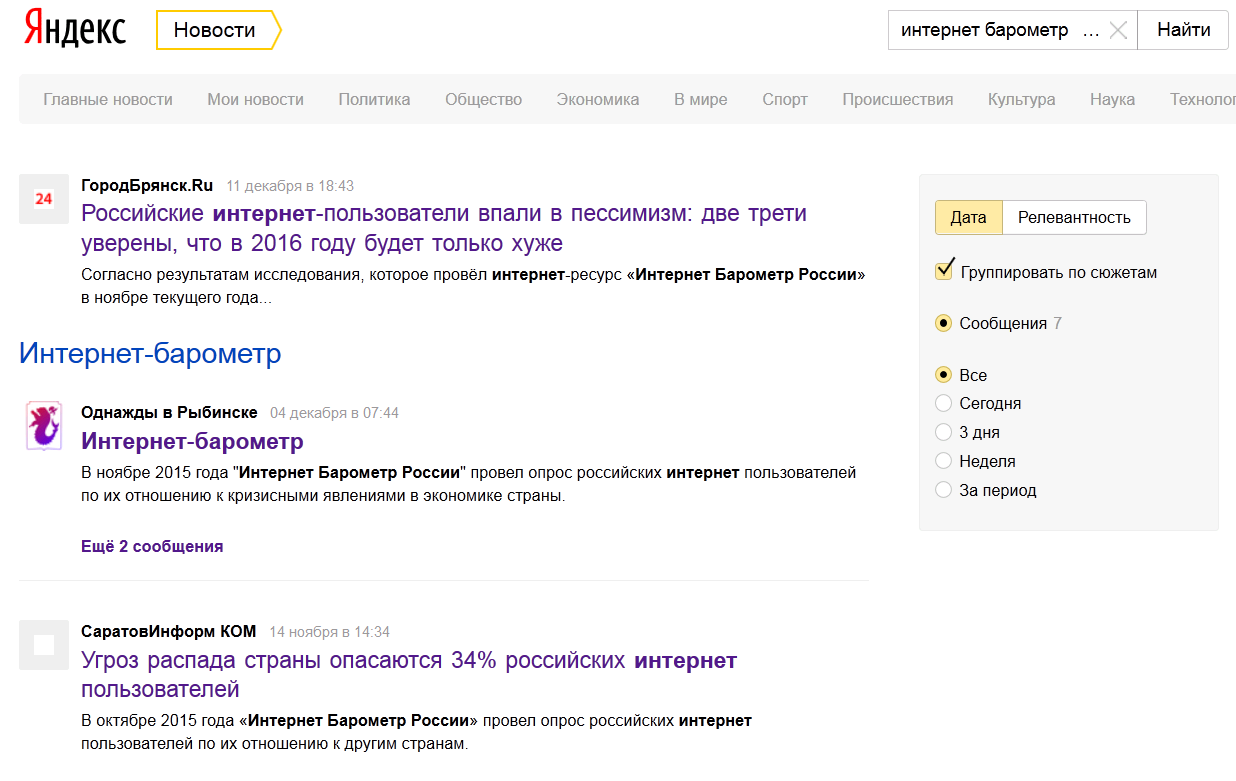Click the snippet starting В октябре 2015 года
Viewport: 1236px width, 781px height.
pos(416,732)
